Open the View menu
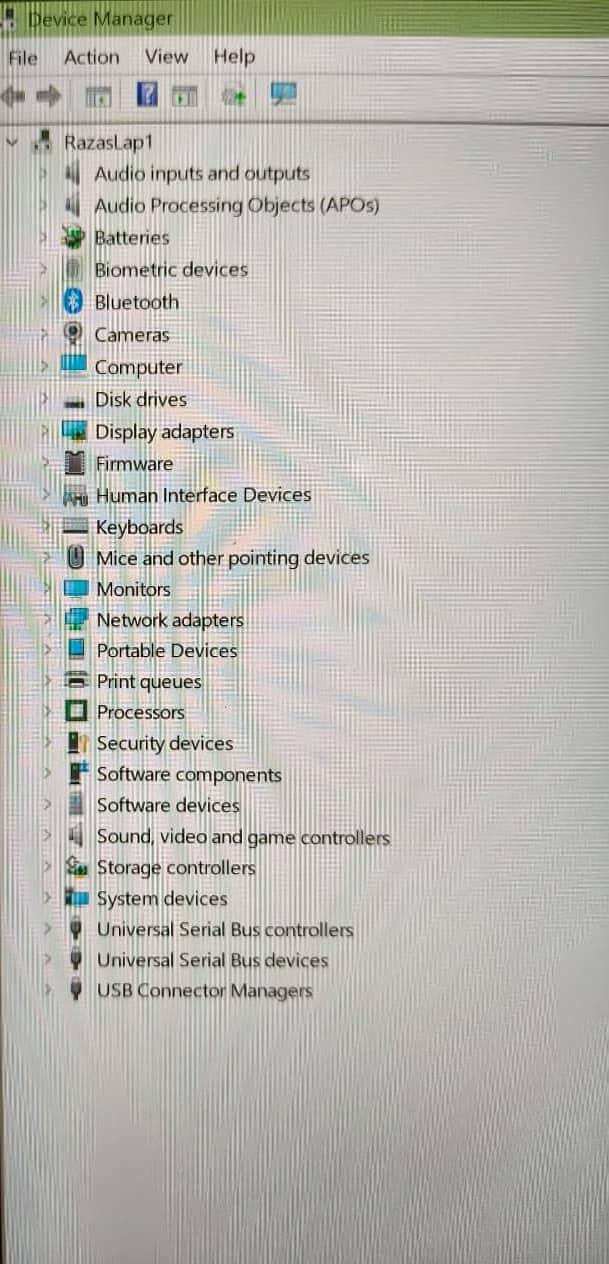 click(x=166, y=57)
